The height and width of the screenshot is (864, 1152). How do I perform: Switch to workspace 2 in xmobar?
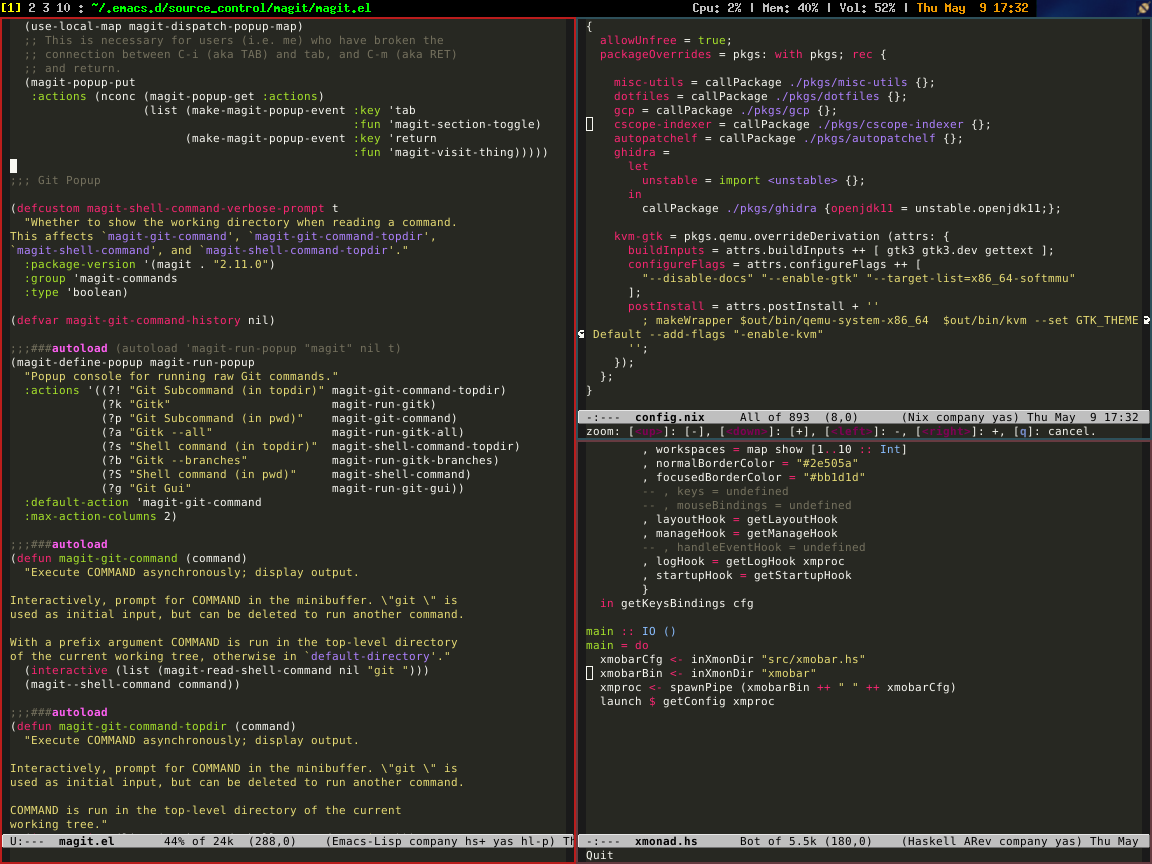coord(32,8)
